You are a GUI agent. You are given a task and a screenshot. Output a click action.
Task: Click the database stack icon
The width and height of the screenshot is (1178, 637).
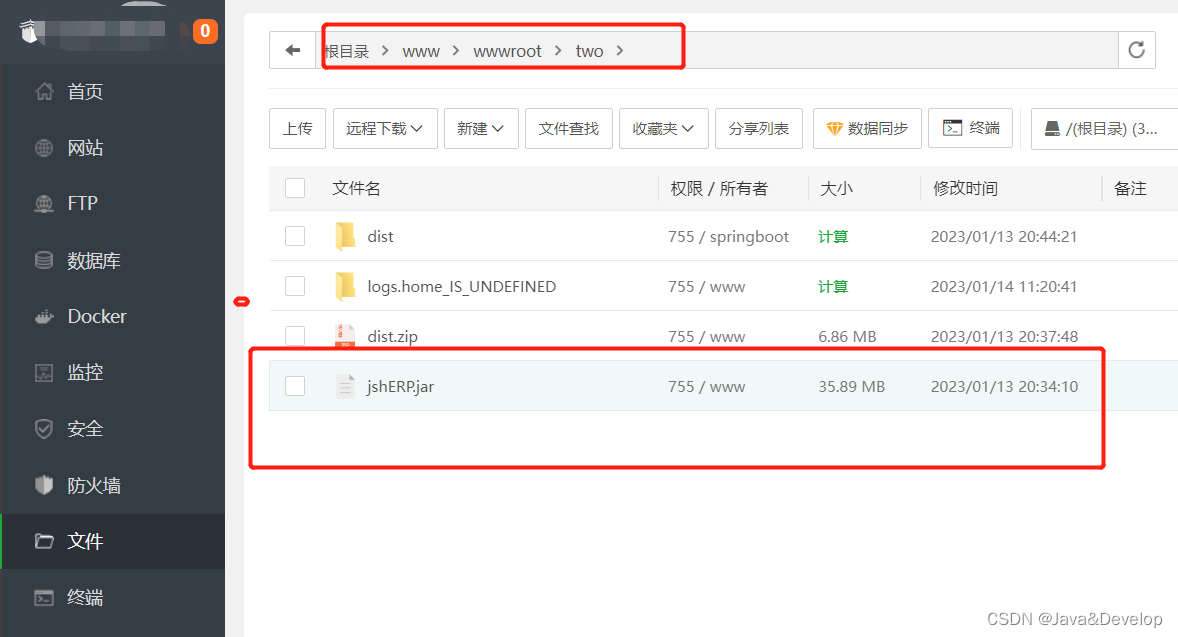coord(44,260)
